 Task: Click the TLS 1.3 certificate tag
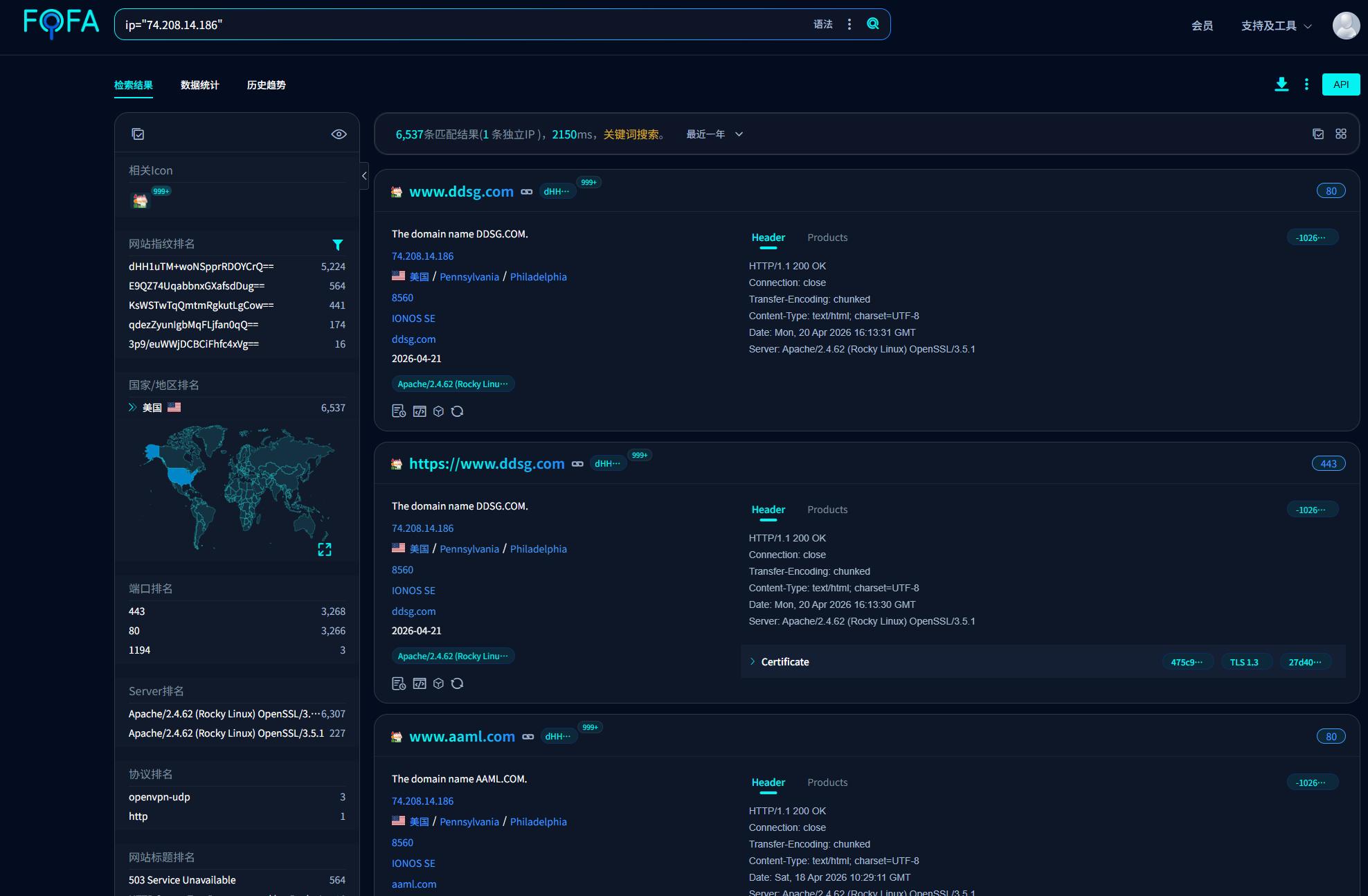click(x=1244, y=663)
